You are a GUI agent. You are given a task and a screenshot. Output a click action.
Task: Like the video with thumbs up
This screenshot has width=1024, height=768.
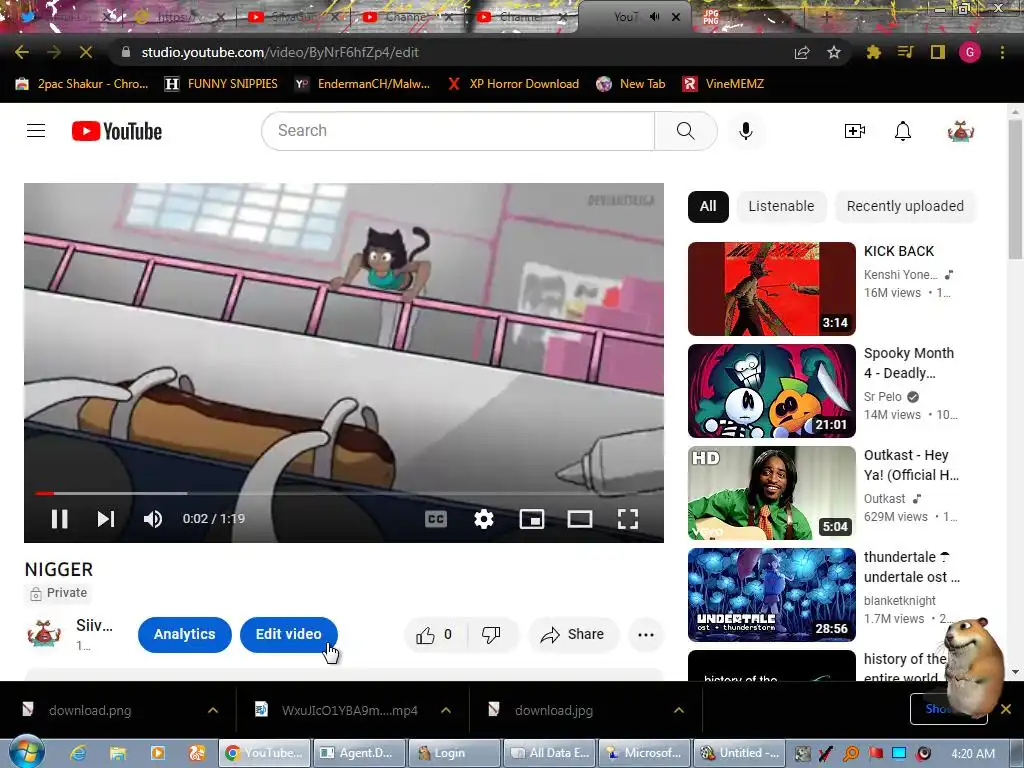434,634
